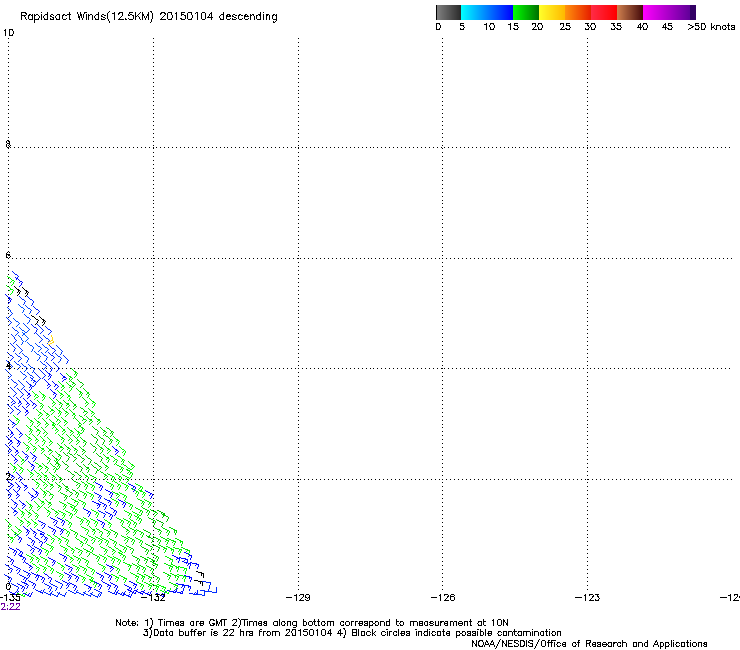
Task: Click the note line starting 'Note: 1) Times are GMT'
Action: click(312, 623)
